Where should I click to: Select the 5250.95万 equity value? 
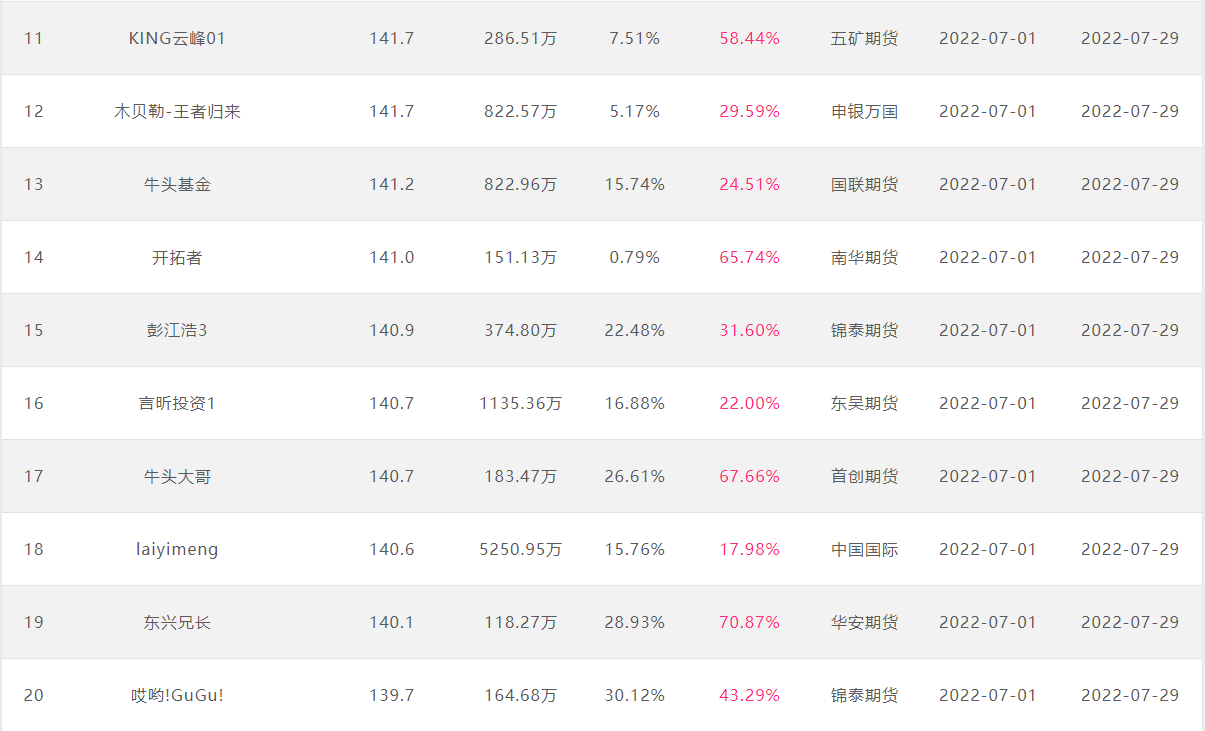point(520,549)
